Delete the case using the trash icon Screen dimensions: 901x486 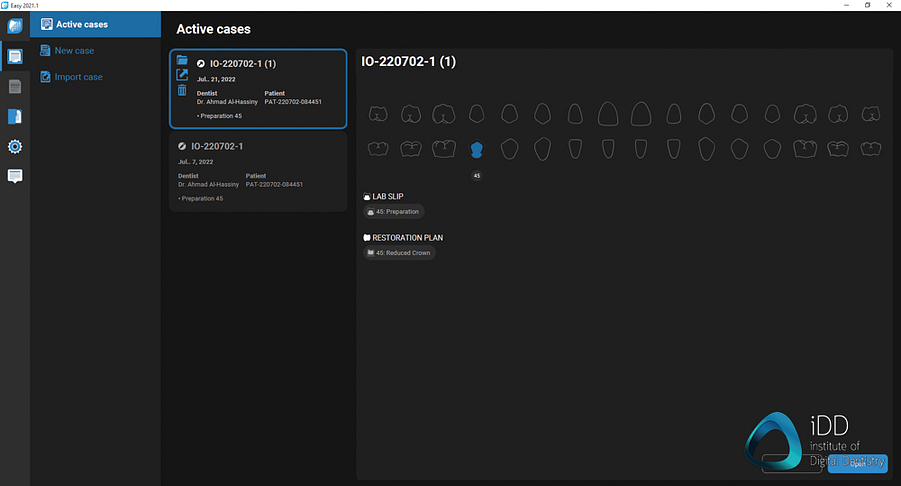point(182,90)
